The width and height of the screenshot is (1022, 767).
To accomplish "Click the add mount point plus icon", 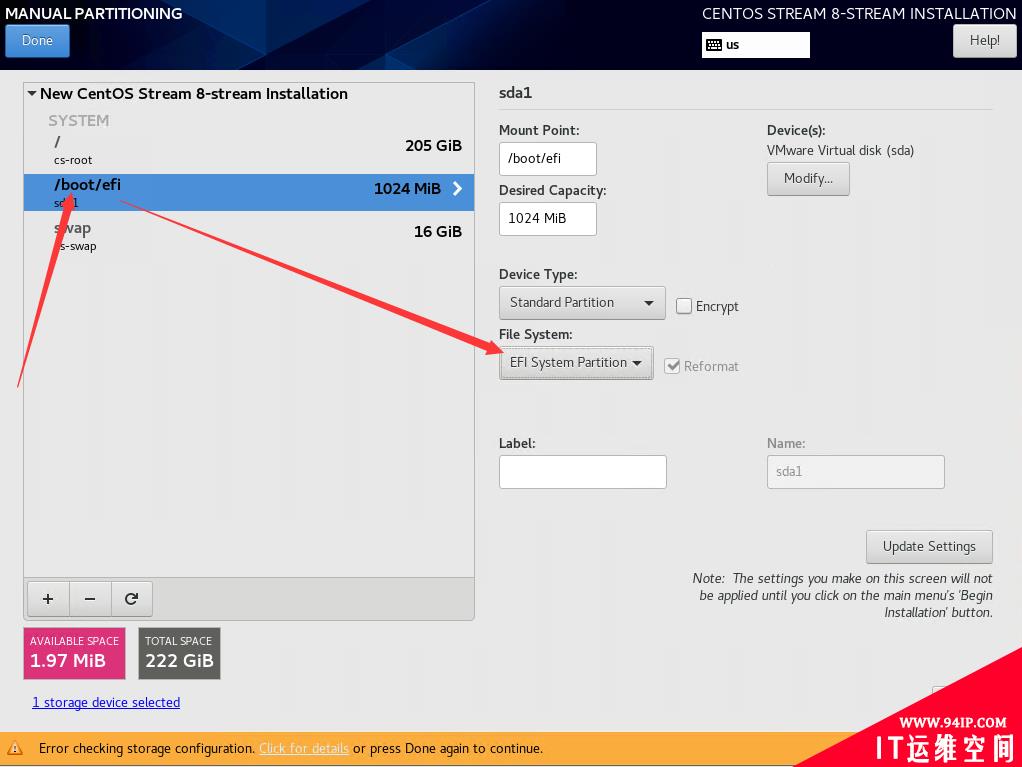I will click(48, 599).
